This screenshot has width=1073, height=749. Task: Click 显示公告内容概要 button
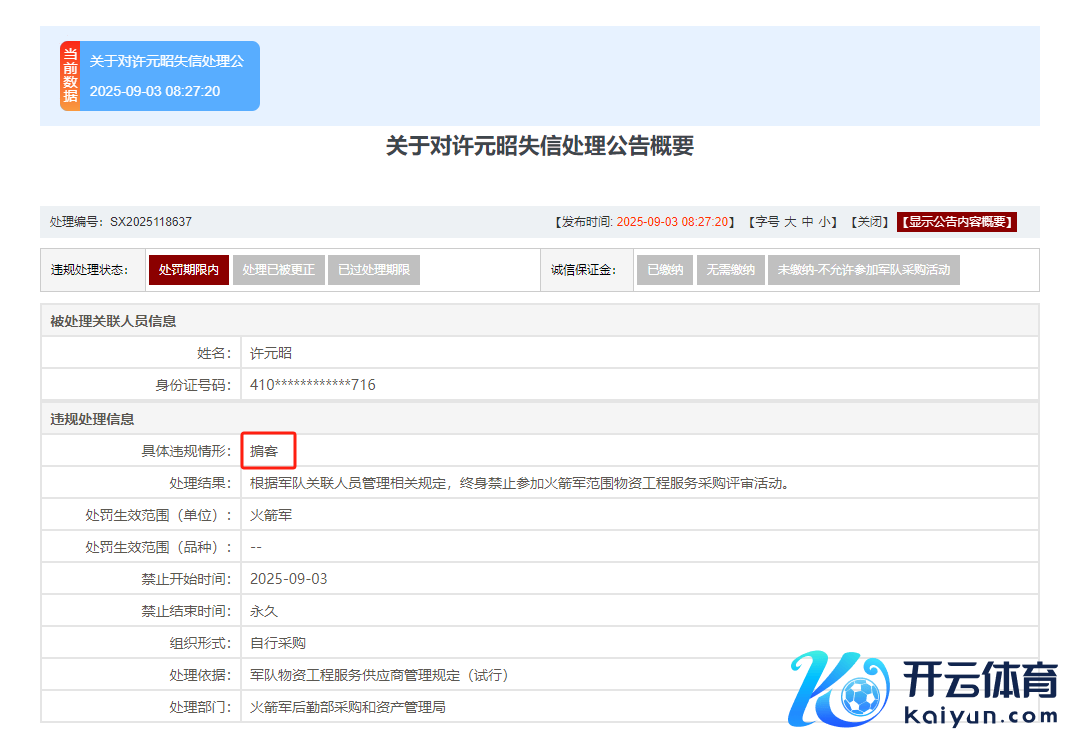[956, 222]
